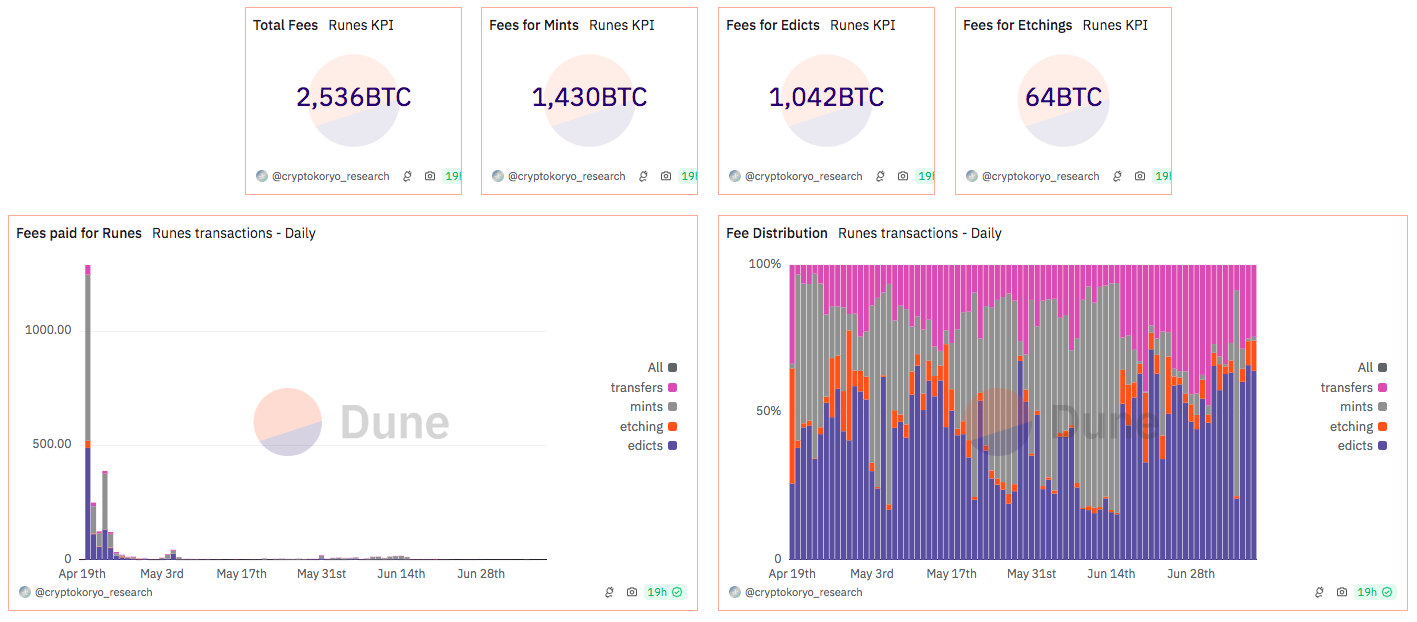This screenshot has height=622, width=1417.
Task: Visit @cryptokoryo_research profile from Fees for Edicts card
Action: point(804,176)
